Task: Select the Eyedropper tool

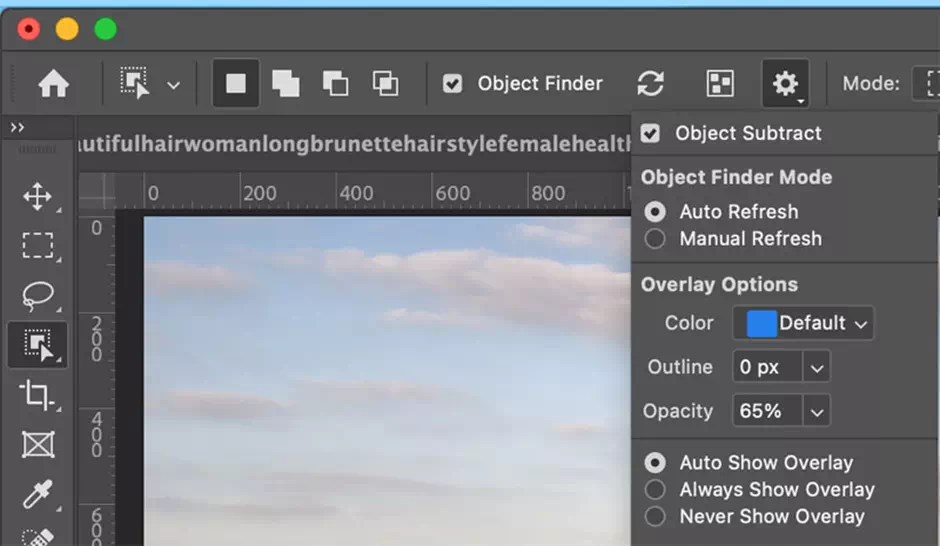Action: click(x=38, y=494)
